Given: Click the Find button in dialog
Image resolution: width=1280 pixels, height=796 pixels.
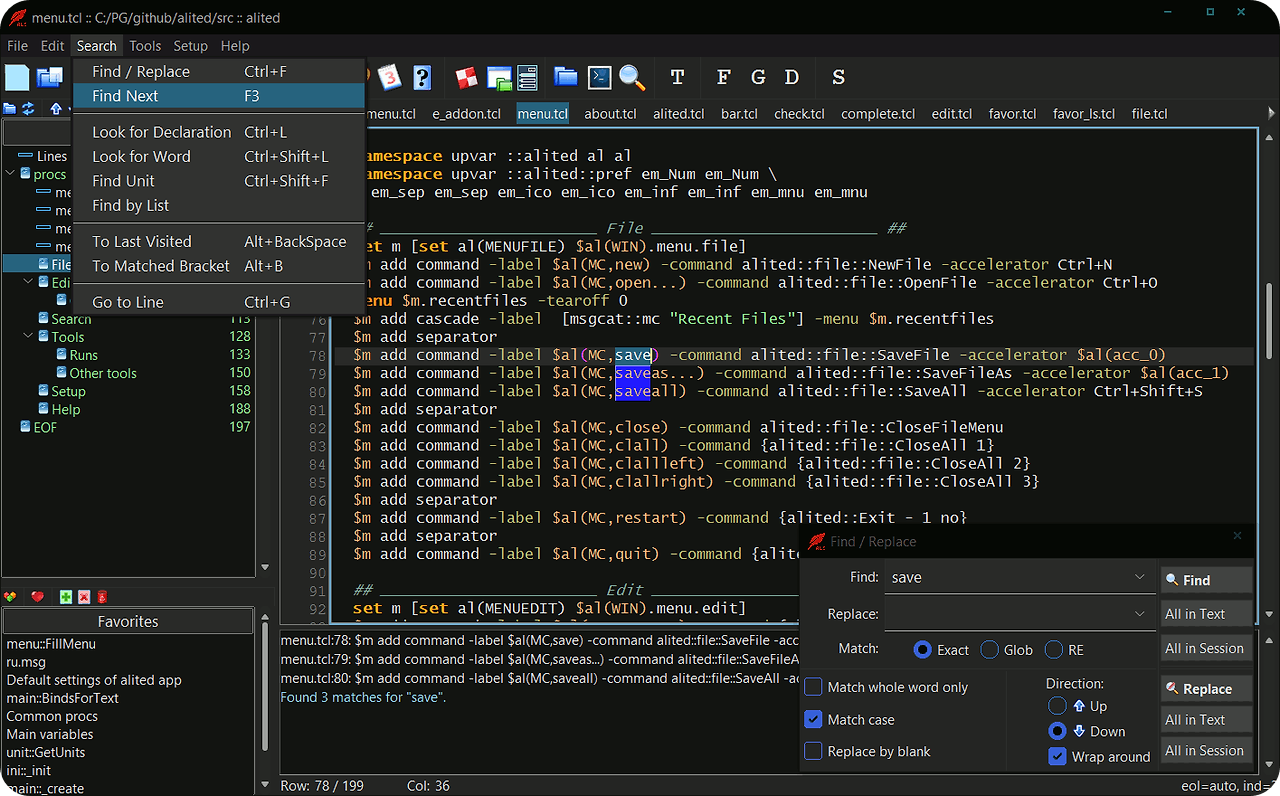Looking at the screenshot, I should (1206, 580).
